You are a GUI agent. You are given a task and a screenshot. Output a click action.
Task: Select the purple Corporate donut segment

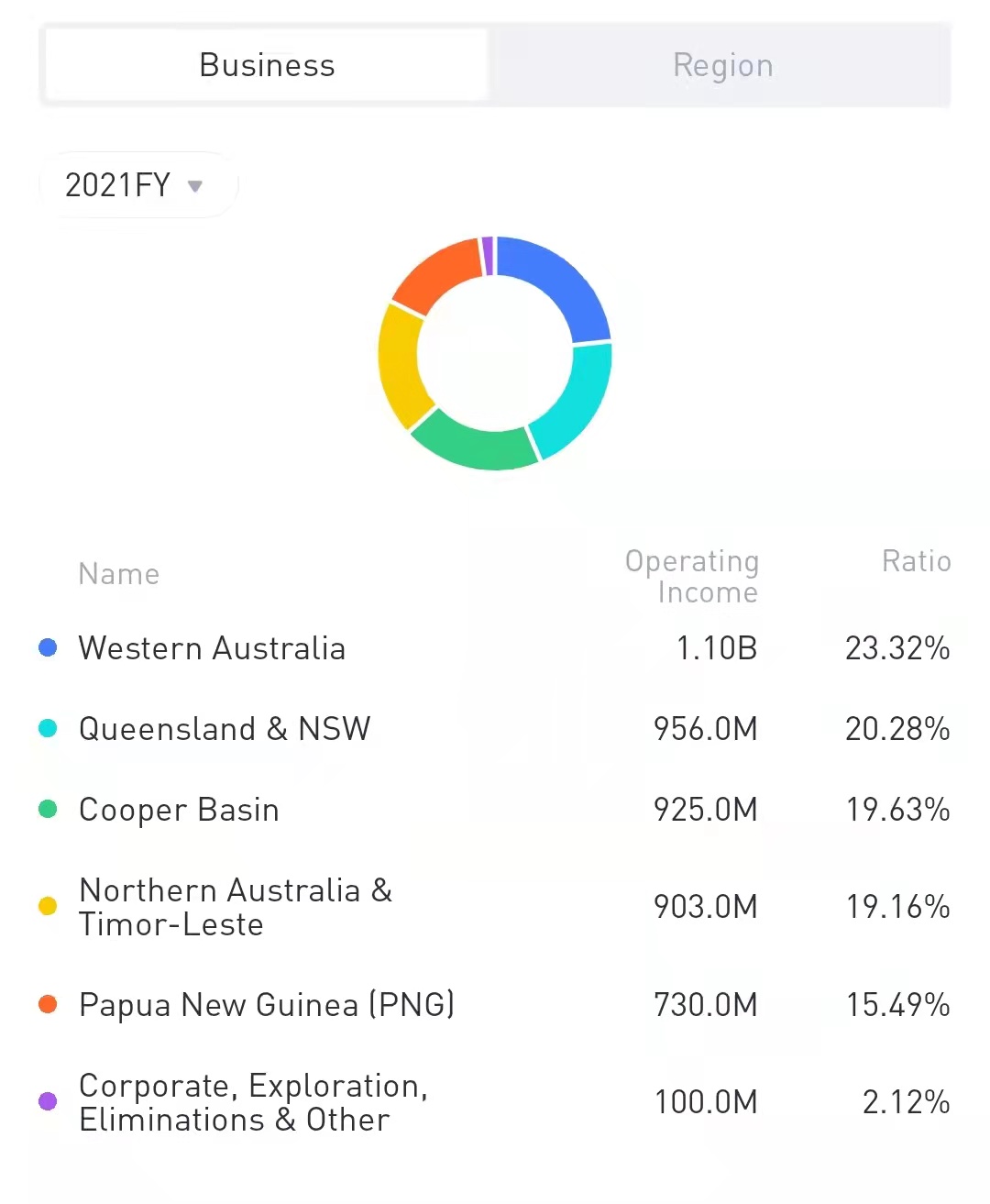pos(488,256)
